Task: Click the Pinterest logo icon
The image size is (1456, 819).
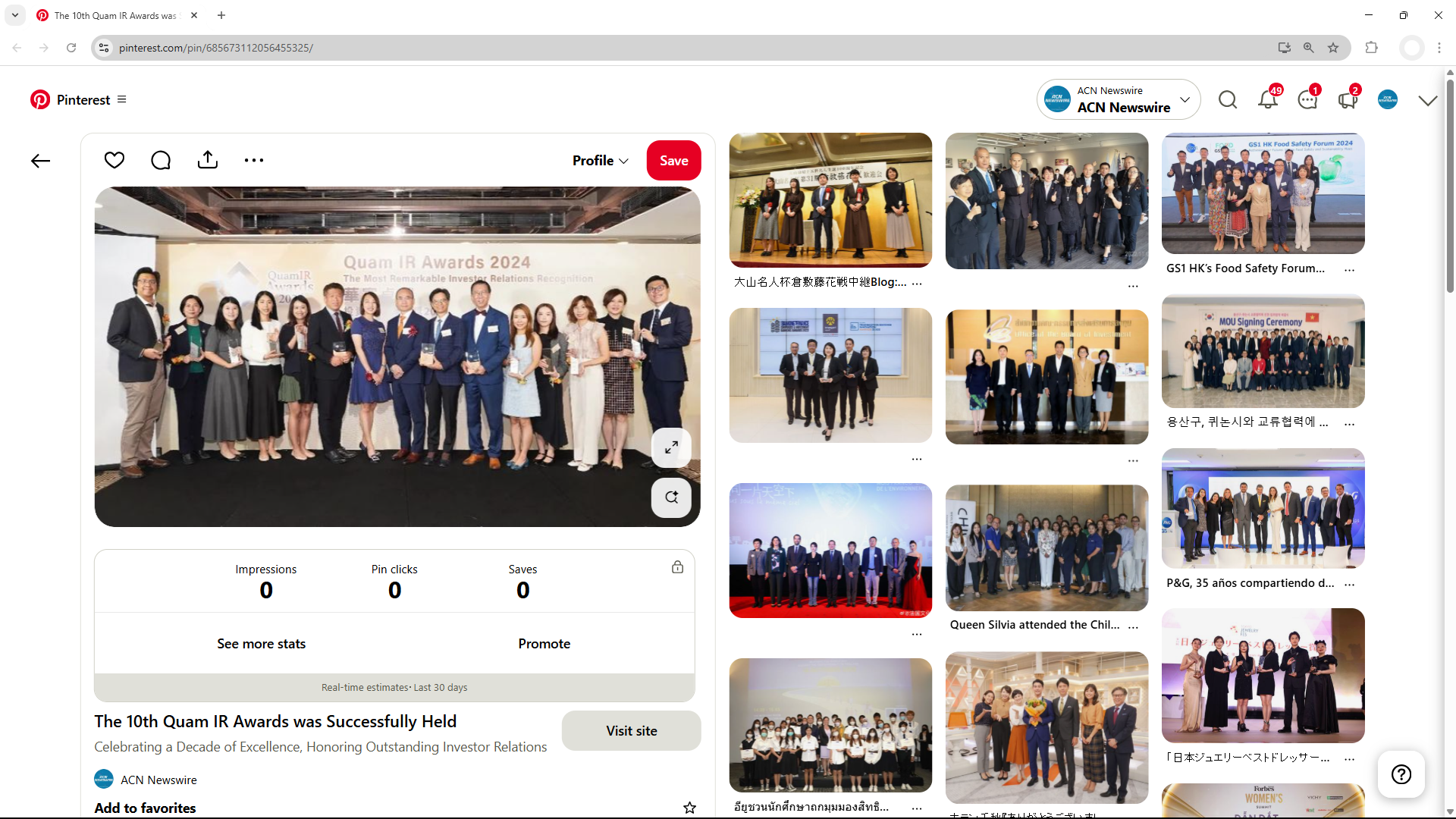Action: point(40,99)
